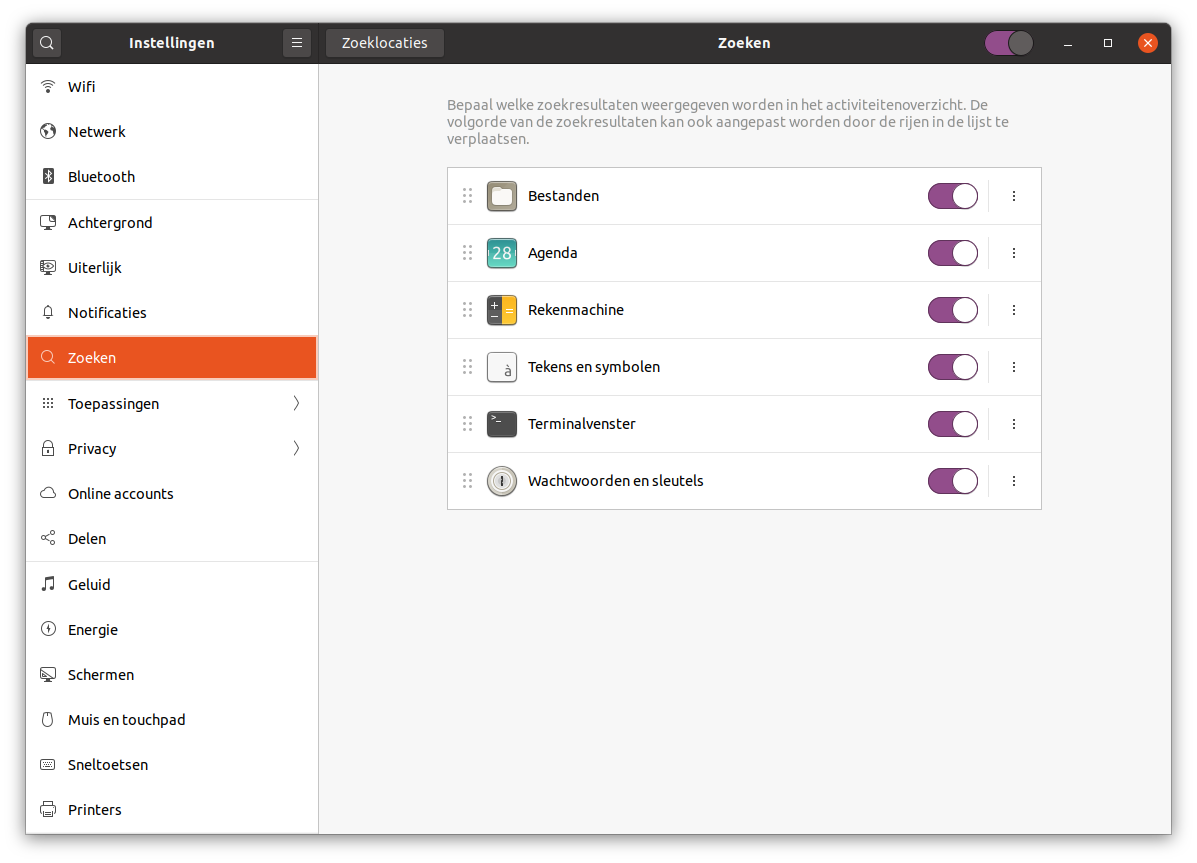
Task: Click the Rekenmachine calculator icon
Action: coord(502,310)
